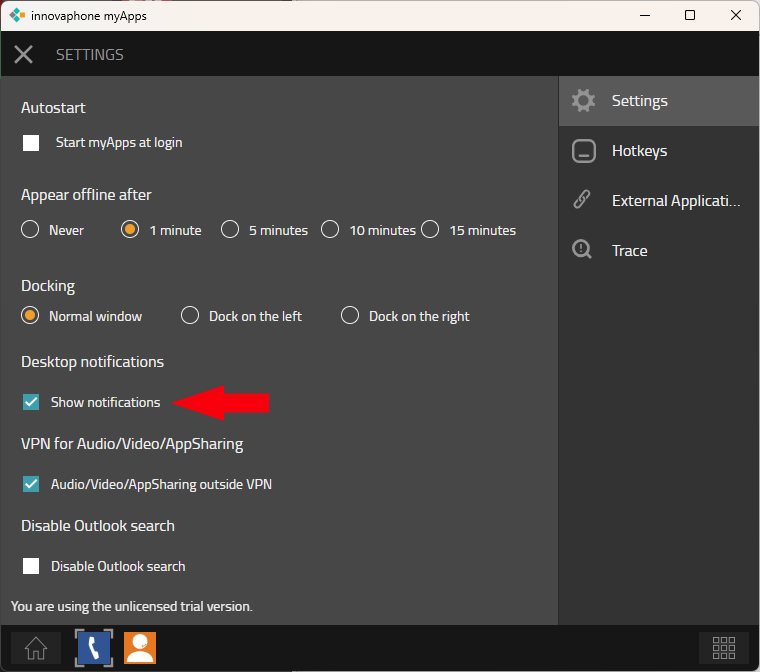This screenshot has height=672, width=760.
Task: Select 5 minutes offline option
Action: (x=230, y=230)
